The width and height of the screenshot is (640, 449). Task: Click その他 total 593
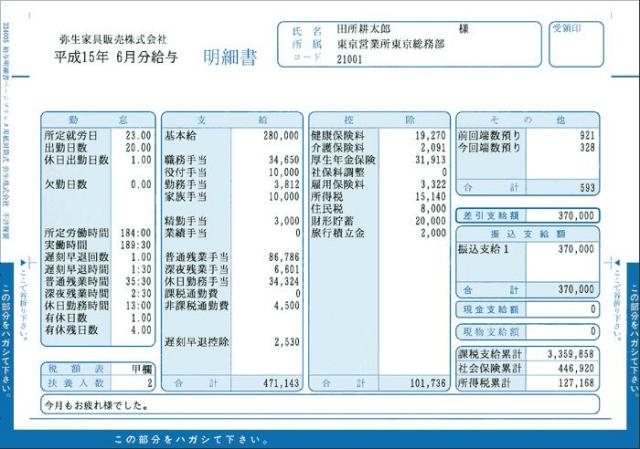pos(587,188)
